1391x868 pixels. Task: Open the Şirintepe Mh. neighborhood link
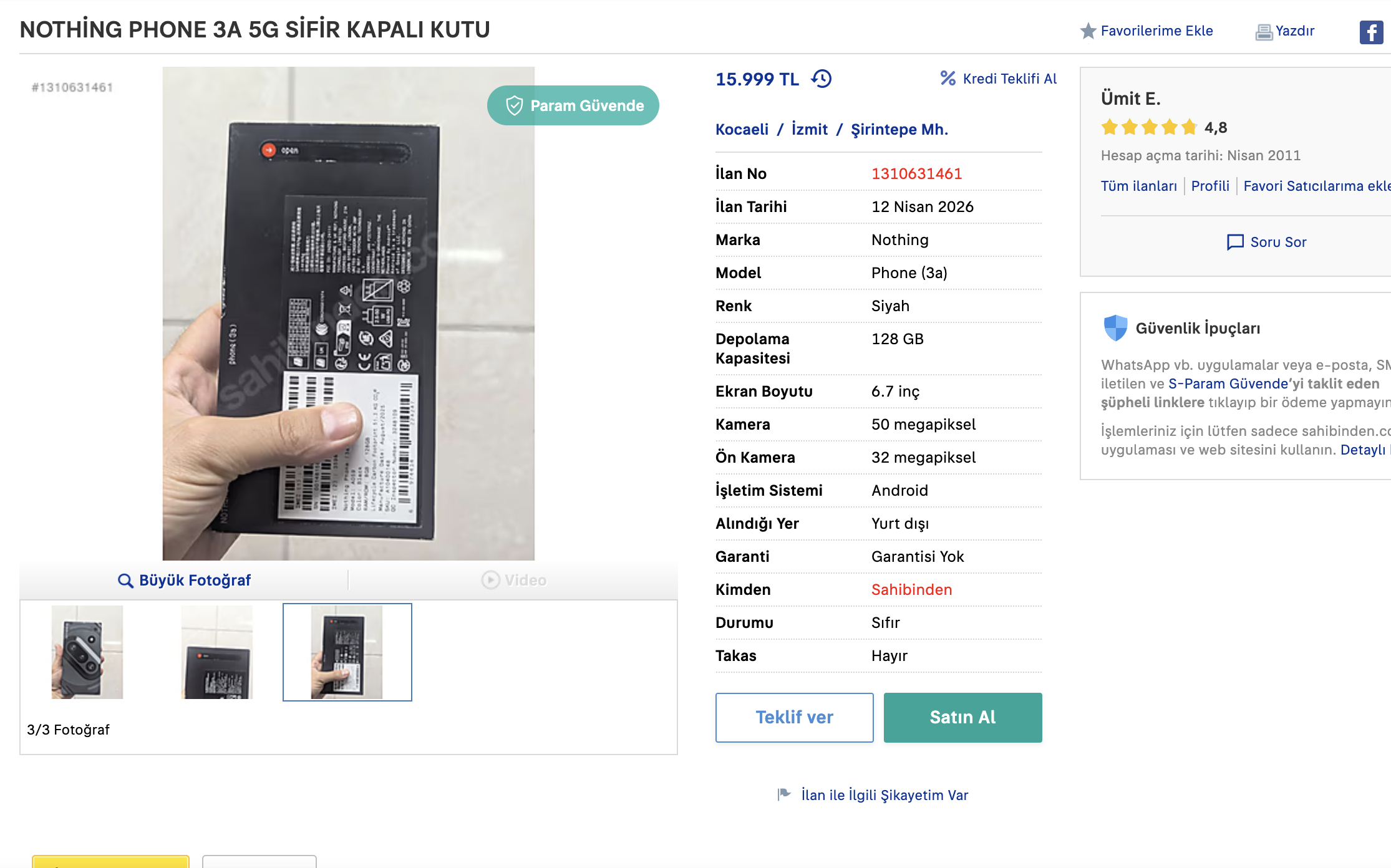tap(899, 129)
